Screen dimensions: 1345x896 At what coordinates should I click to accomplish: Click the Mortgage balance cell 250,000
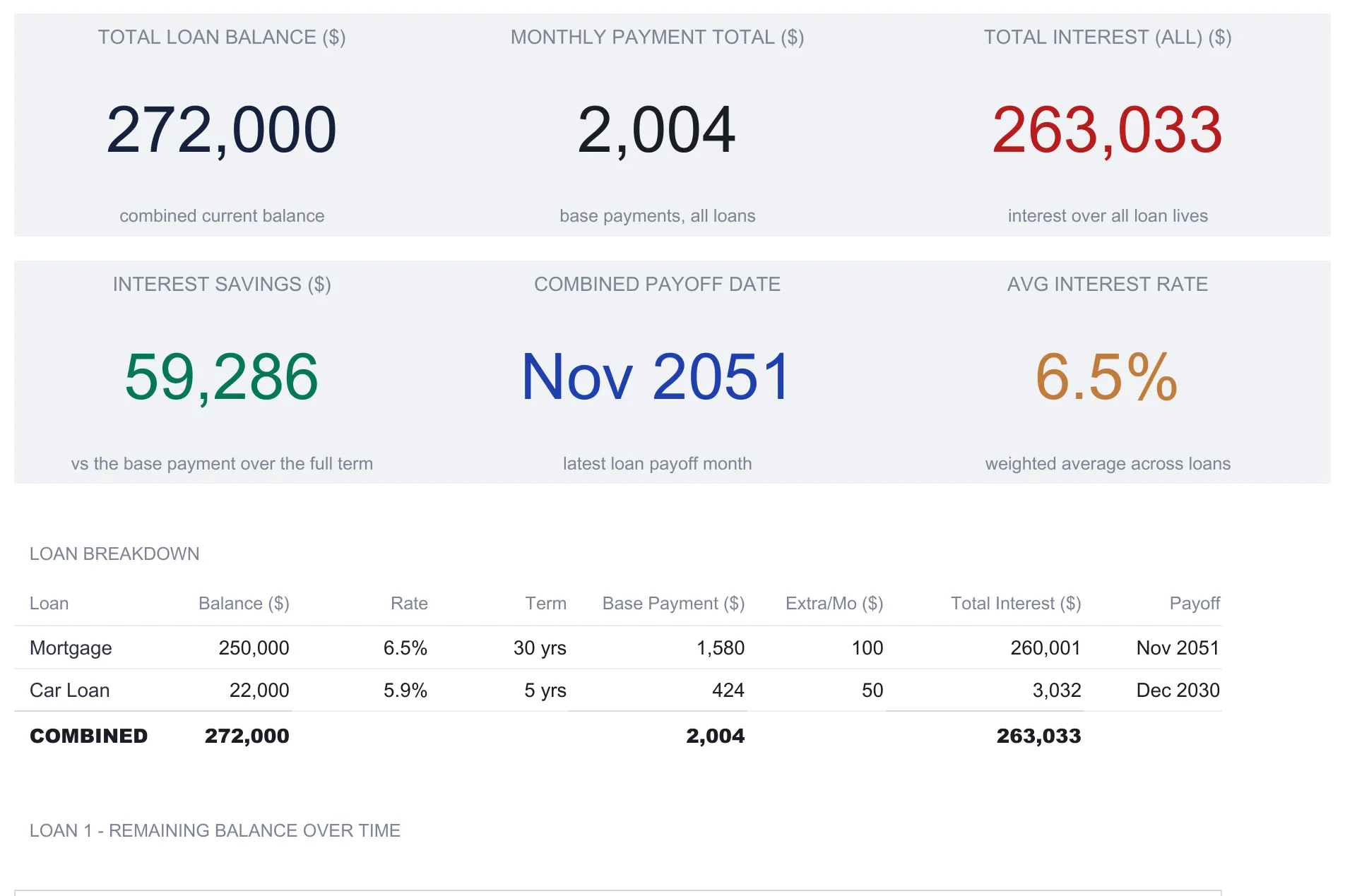pyautogui.click(x=254, y=648)
